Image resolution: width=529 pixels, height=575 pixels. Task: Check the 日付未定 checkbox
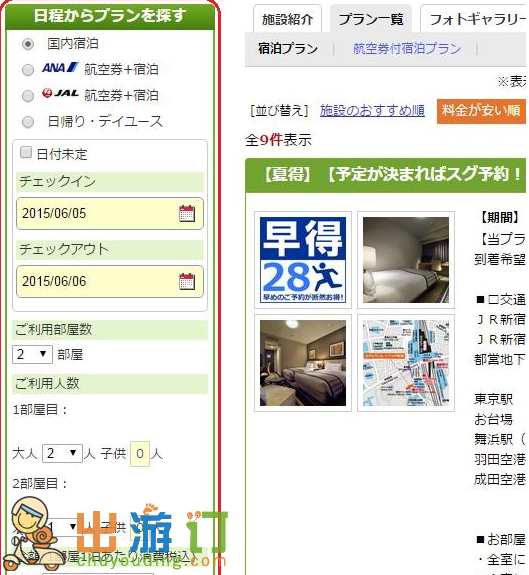click(x=26, y=152)
